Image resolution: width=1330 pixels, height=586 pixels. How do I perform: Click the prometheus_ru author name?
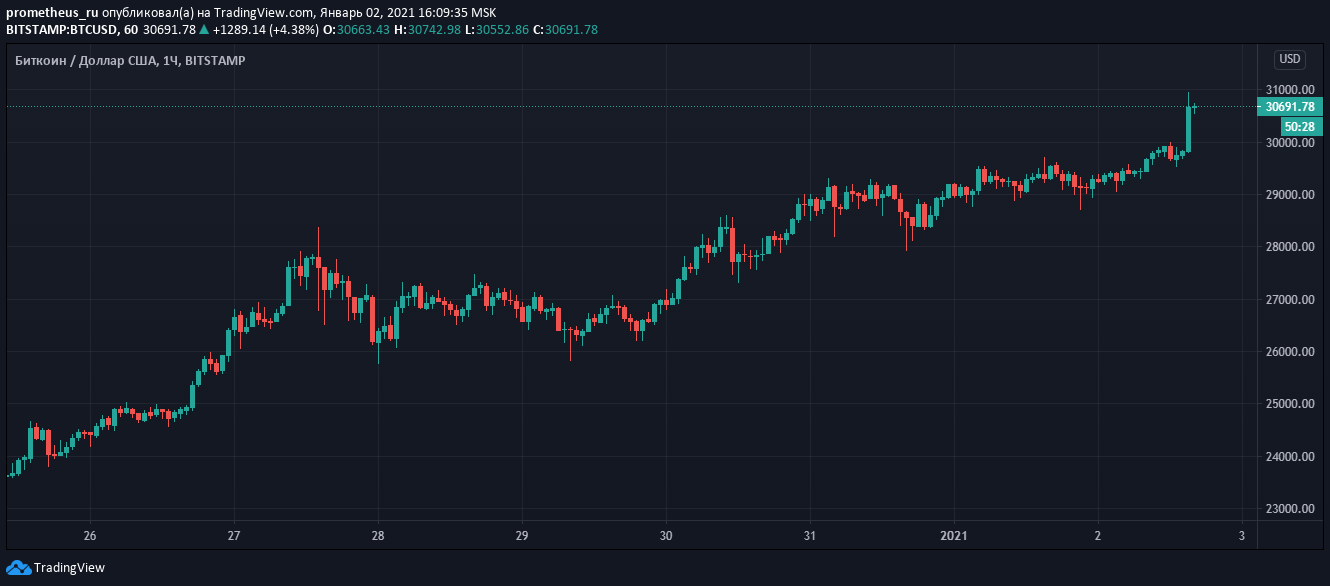pyautogui.click(x=52, y=13)
